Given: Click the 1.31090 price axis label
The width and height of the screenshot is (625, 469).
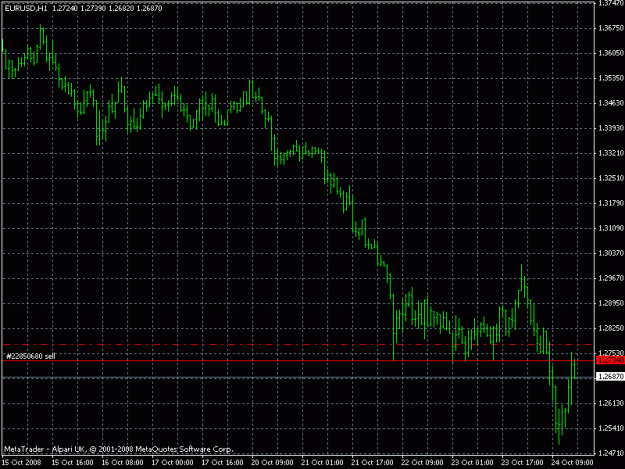Looking at the screenshot, I should pyautogui.click(x=611, y=228).
